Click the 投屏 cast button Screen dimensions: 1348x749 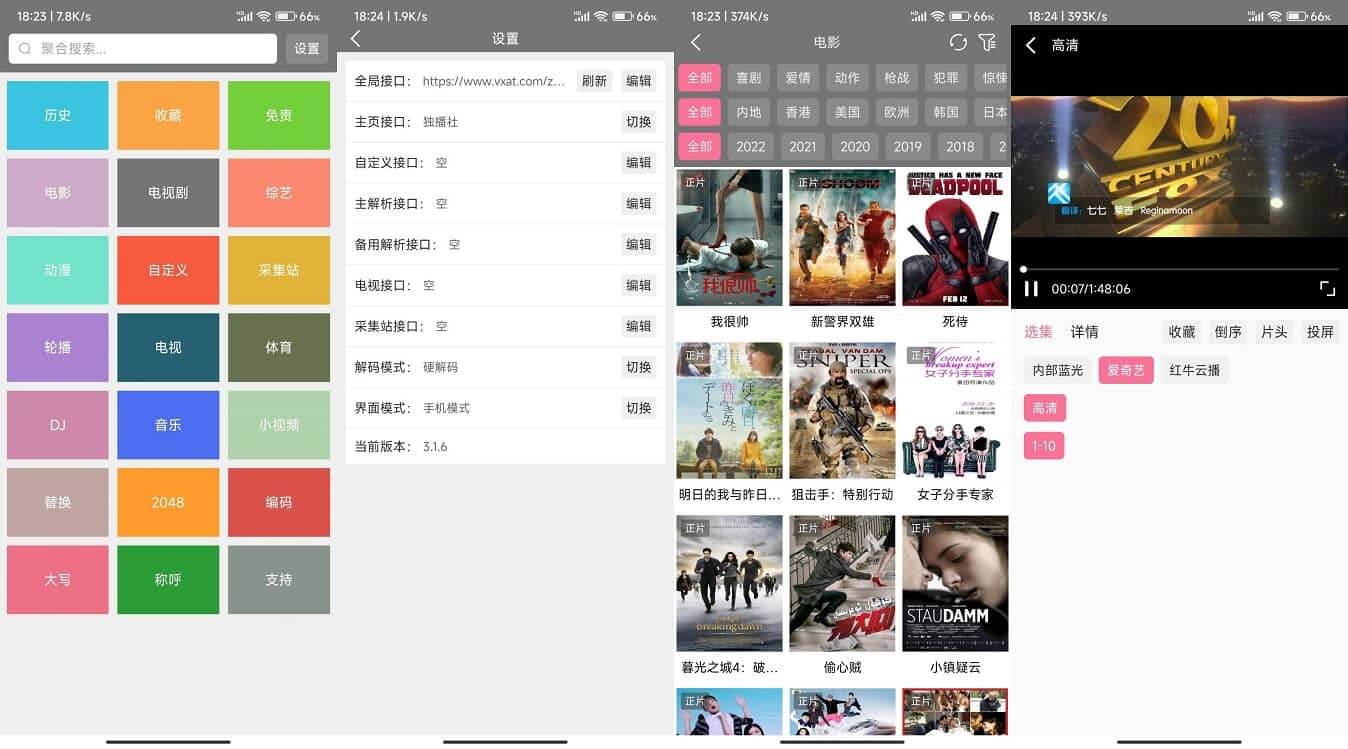pos(1320,332)
